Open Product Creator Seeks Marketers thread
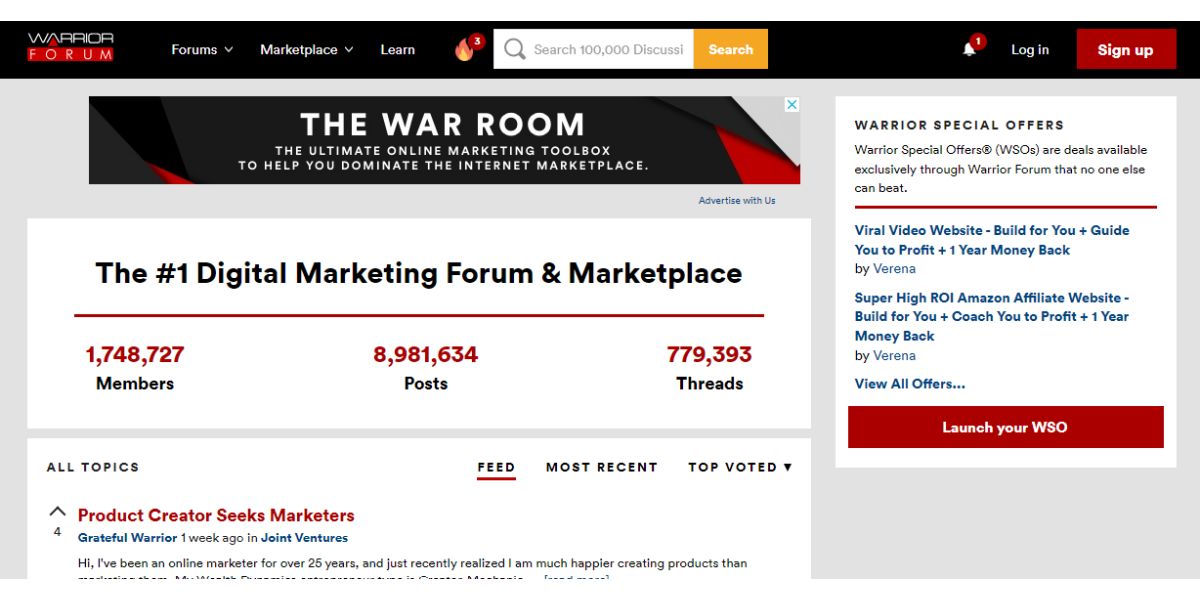The width and height of the screenshot is (1200, 600). pos(216,515)
